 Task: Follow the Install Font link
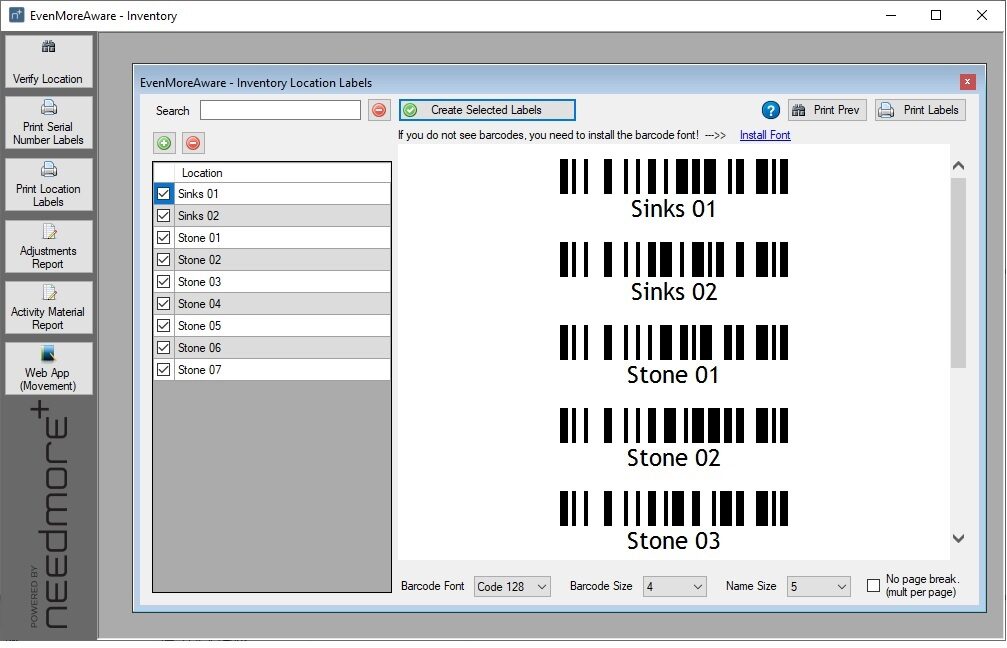(765, 135)
